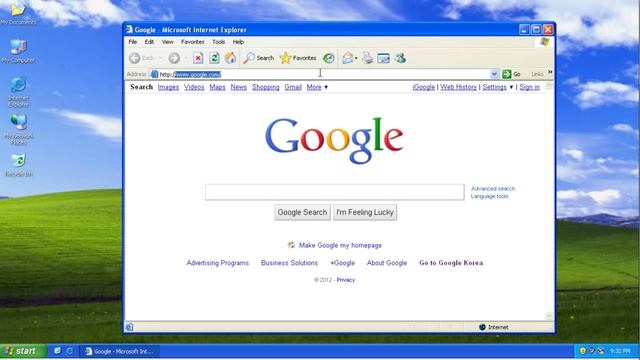The width and height of the screenshot is (640, 360).
Task: Click the Google search text box
Action: pyautogui.click(x=335, y=192)
